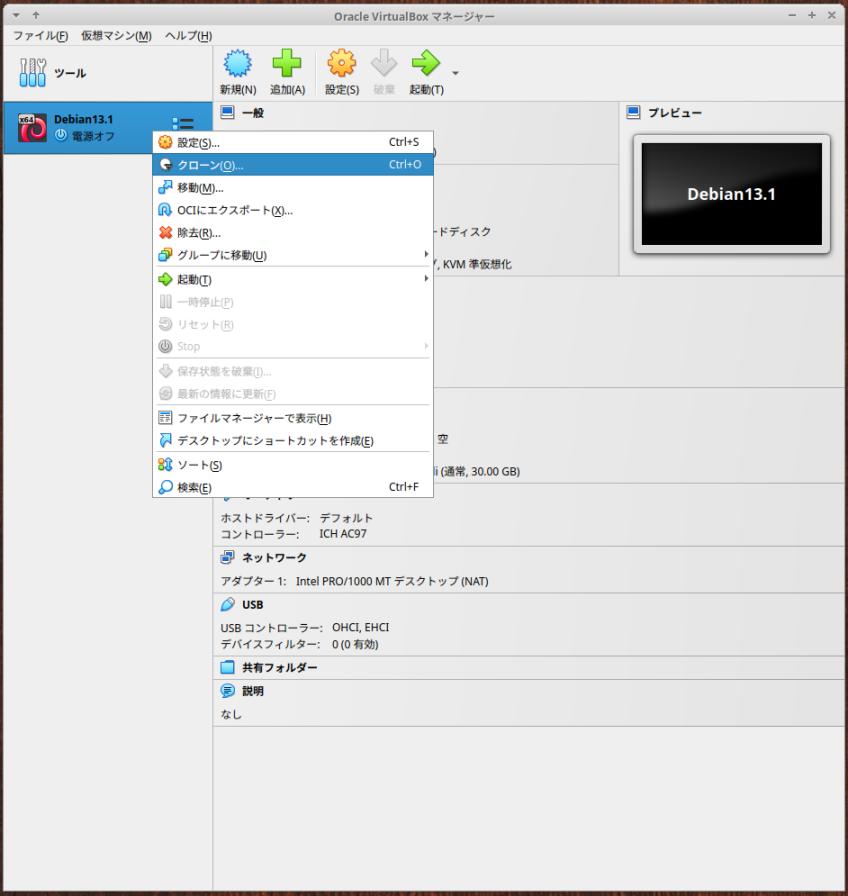Image resolution: width=848 pixels, height=896 pixels.
Task: Click the デフォルト host driver value
Action: tap(346, 518)
